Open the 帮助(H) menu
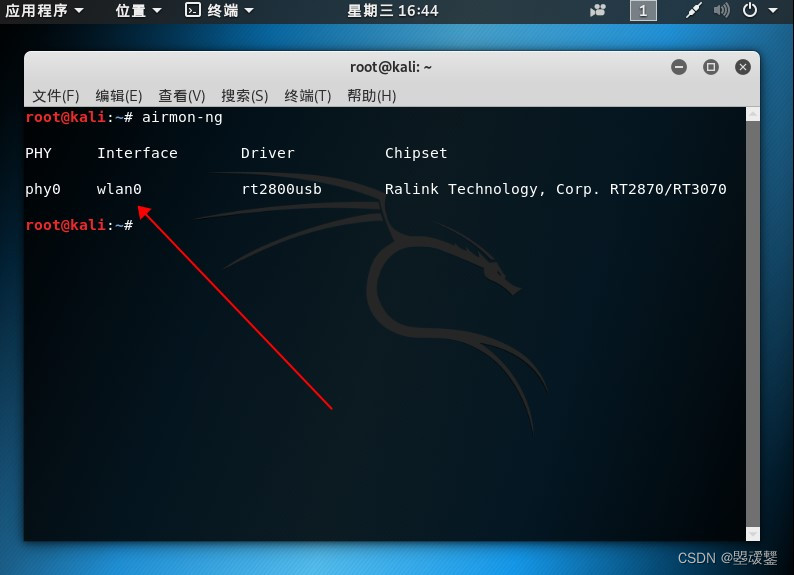The width and height of the screenshot is (794, 575). pos(372,96)
